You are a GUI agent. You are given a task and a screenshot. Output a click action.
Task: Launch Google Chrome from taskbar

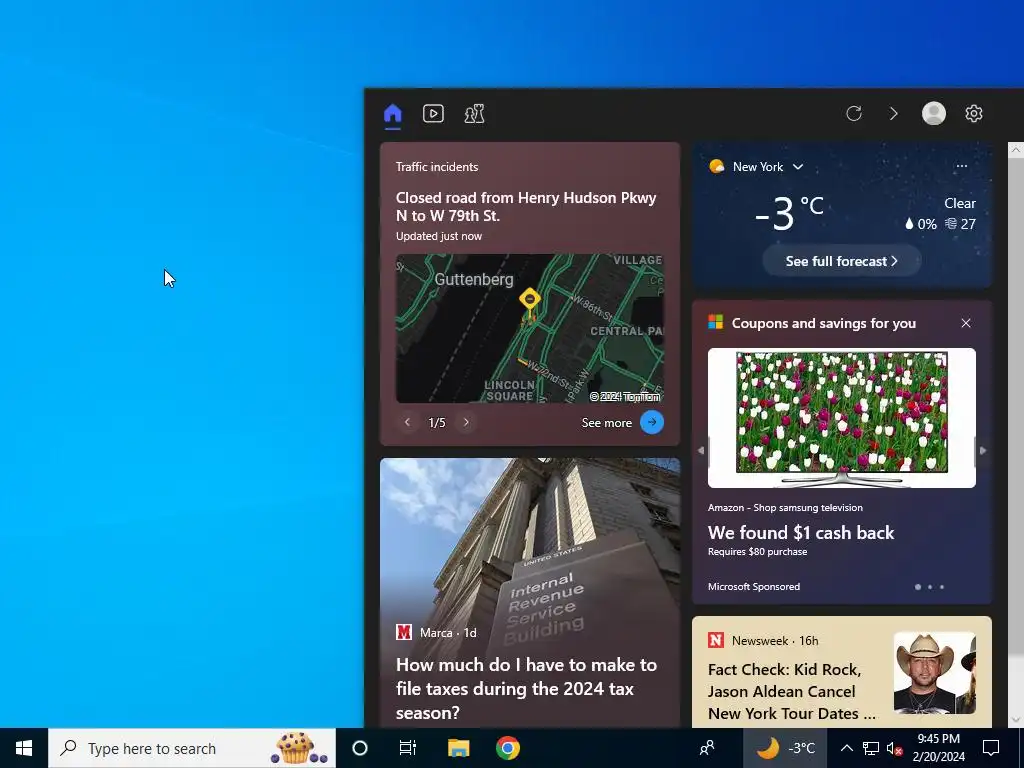[x=507, y=748]
